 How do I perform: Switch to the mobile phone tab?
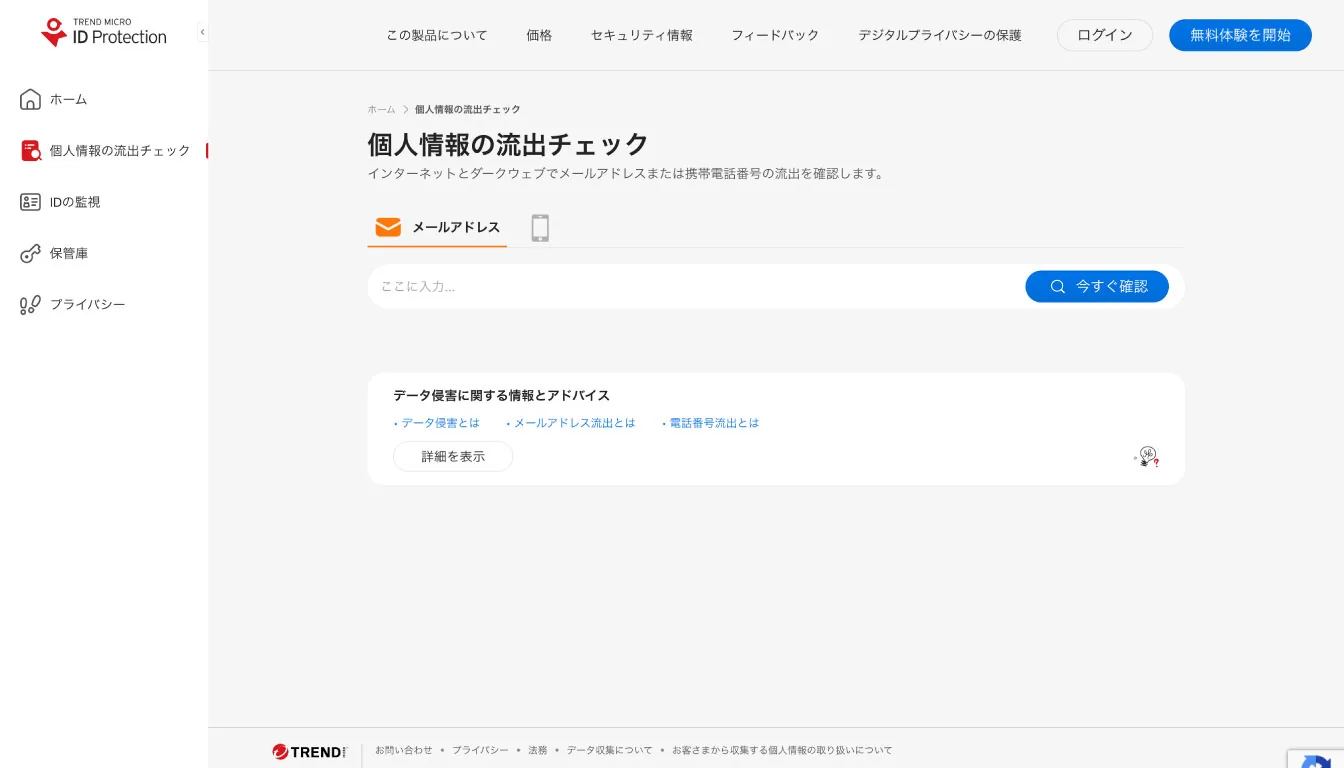click(540, 228)
